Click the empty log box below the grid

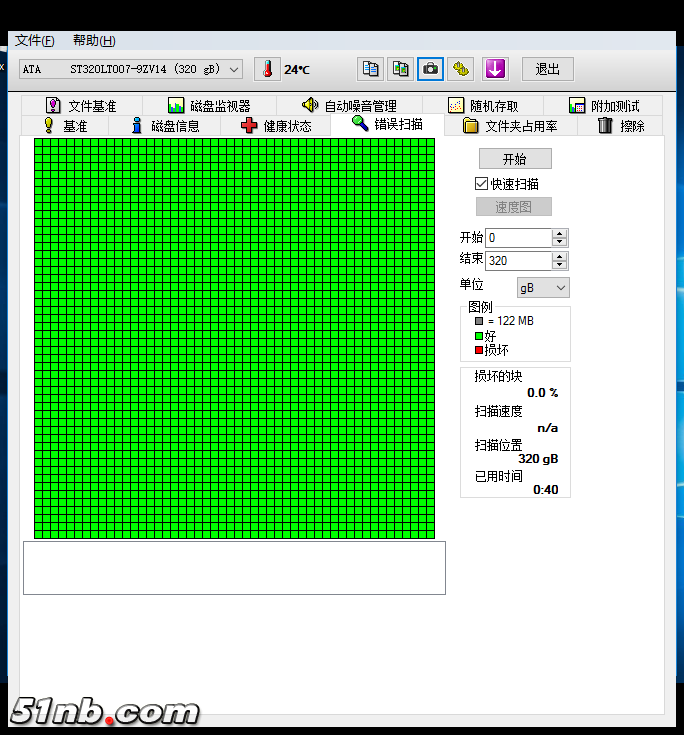click(234, 568)
